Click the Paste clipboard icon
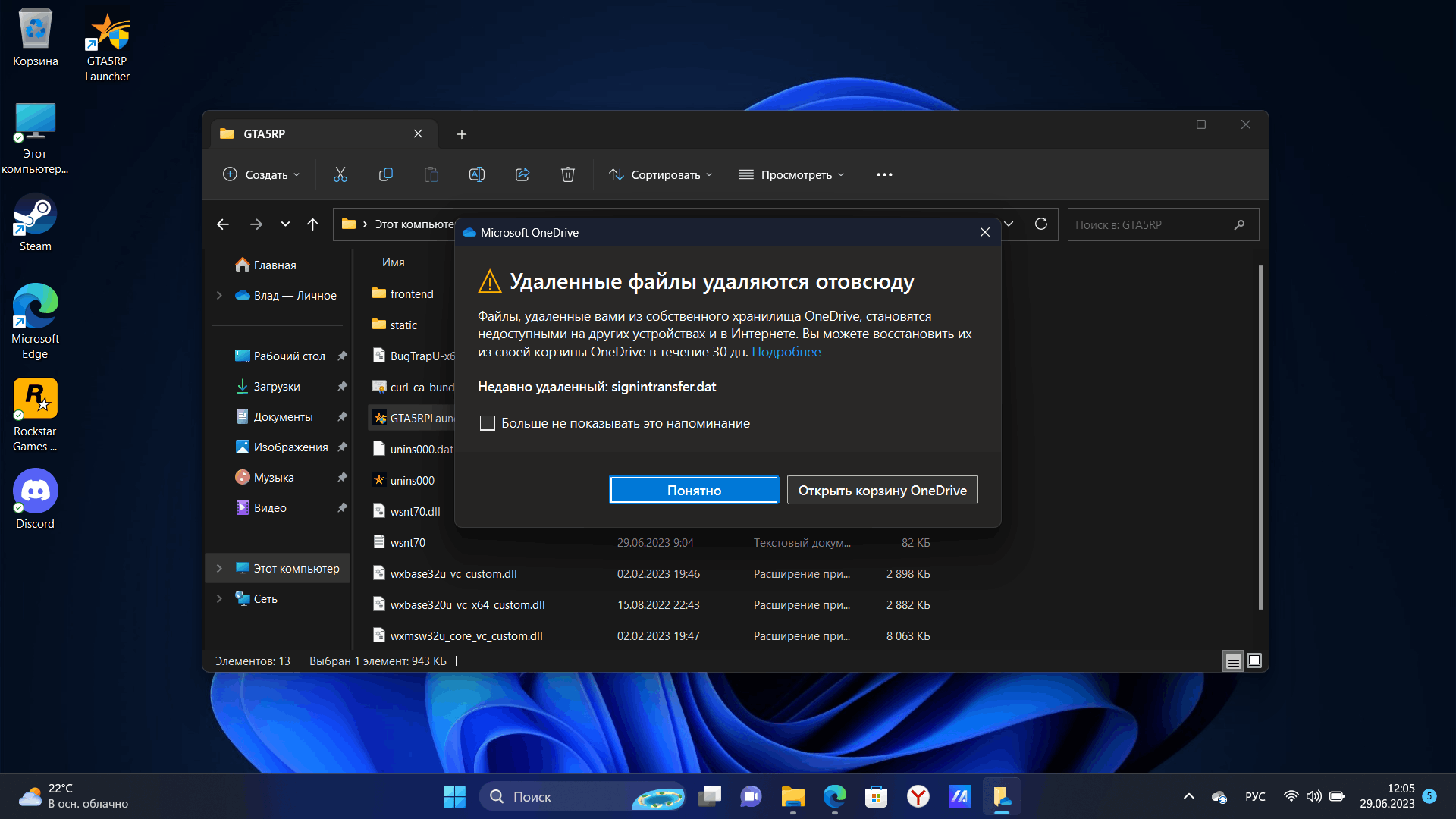The height and width of the screenshot is (819, 1456). coord(431,174)
